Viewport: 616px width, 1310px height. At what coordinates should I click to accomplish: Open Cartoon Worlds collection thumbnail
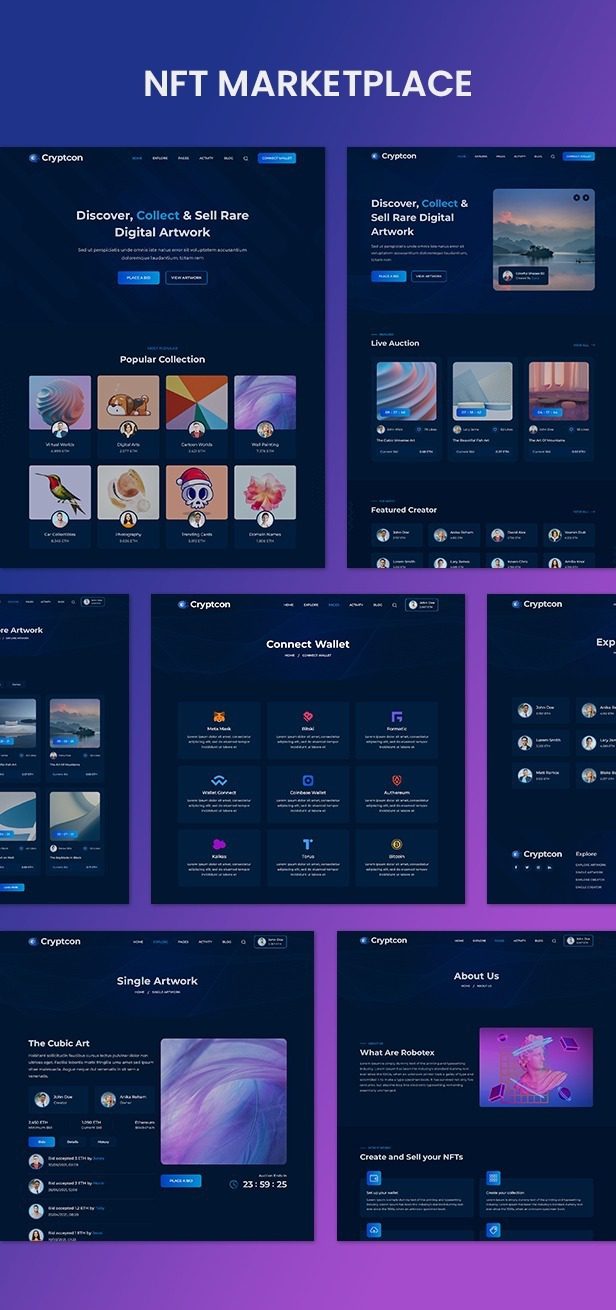(x=197, y=402)
